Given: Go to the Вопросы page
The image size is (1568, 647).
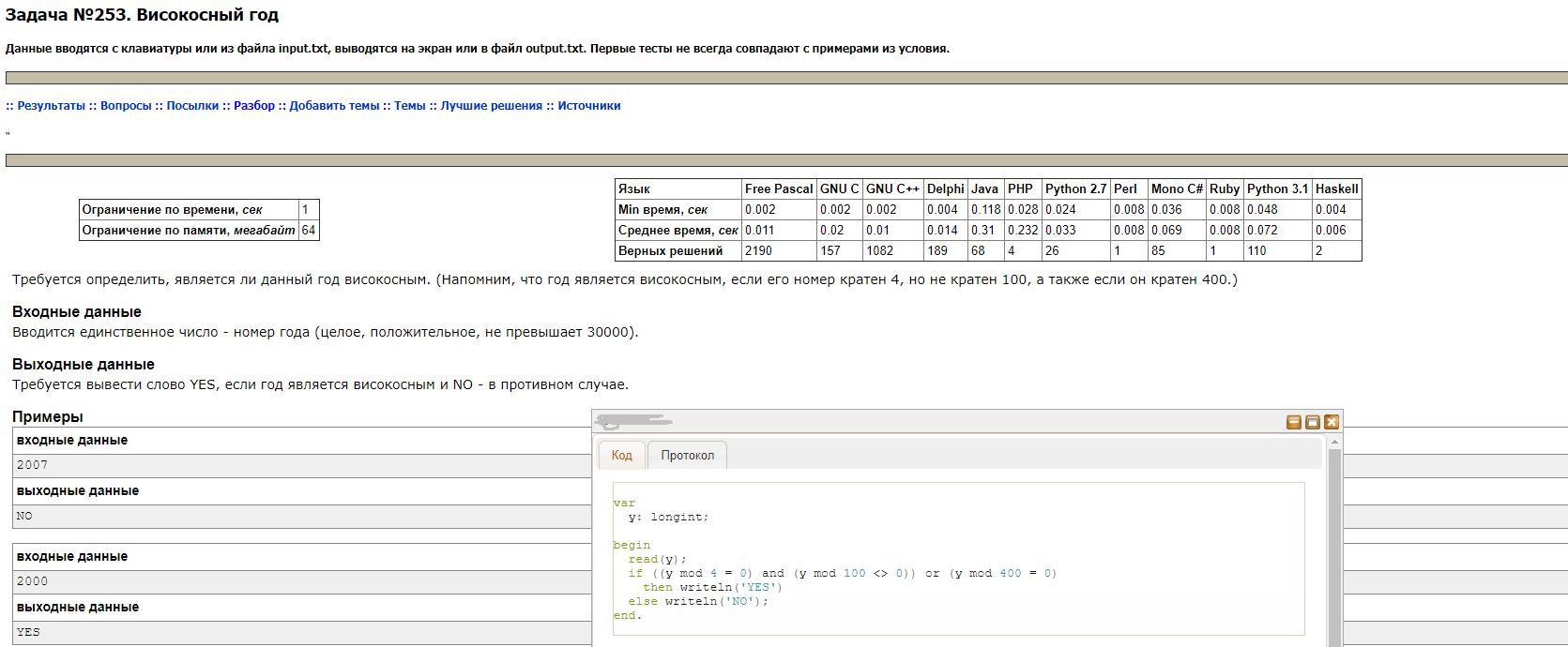Looking at the screenshot, I should 126,106.
